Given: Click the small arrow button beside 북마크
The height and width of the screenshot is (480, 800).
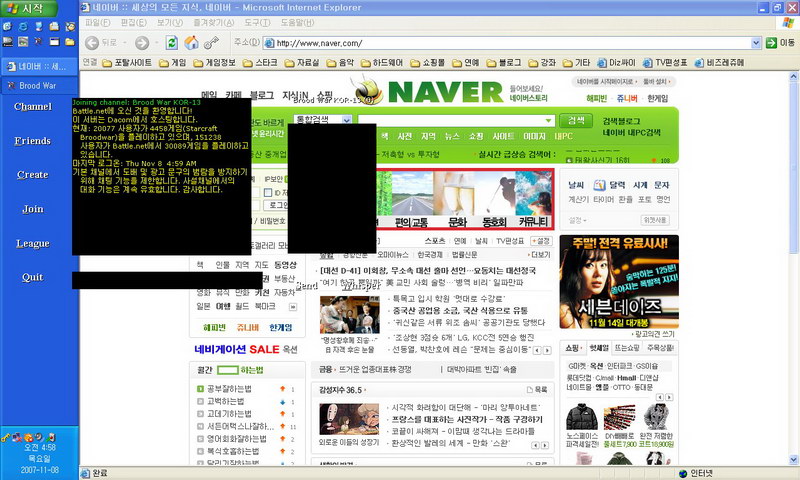Looking at the screenshot, I should click(293, 307).
